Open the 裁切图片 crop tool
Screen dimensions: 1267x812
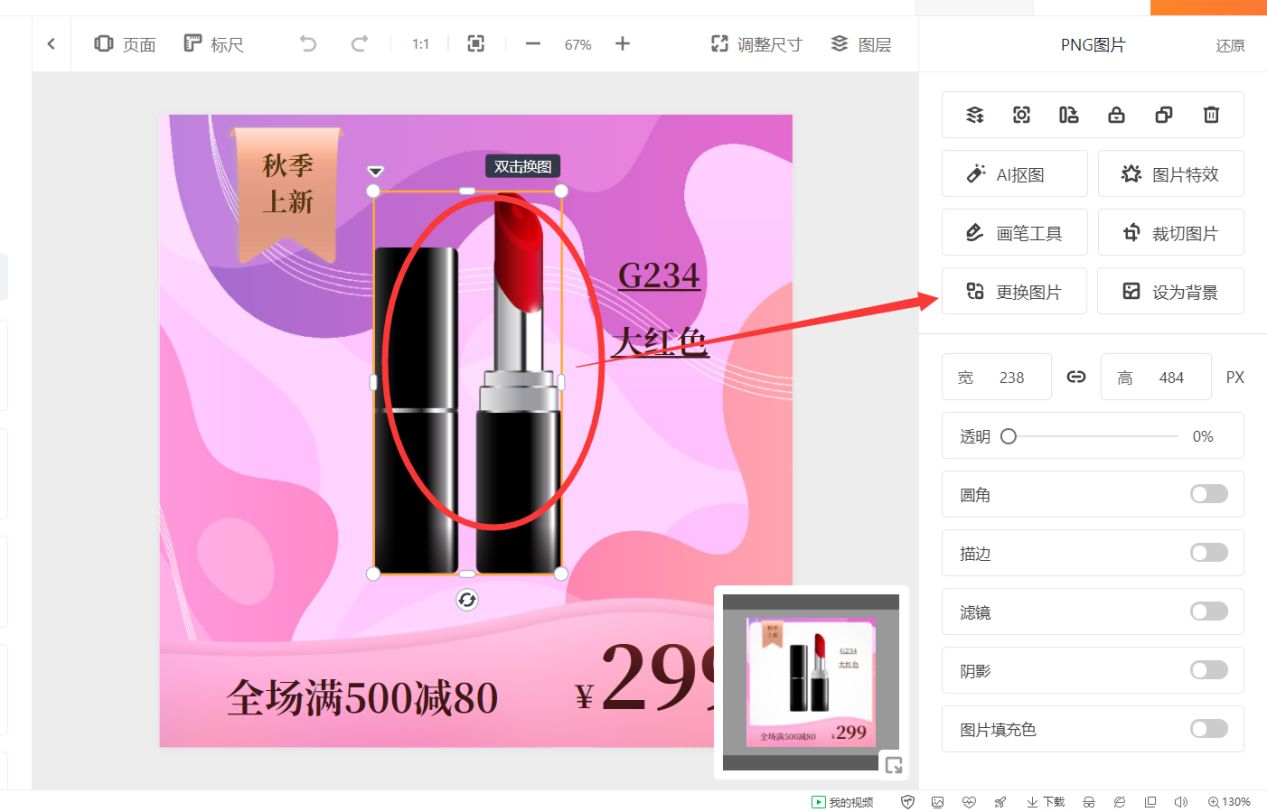pos(1170,232)
